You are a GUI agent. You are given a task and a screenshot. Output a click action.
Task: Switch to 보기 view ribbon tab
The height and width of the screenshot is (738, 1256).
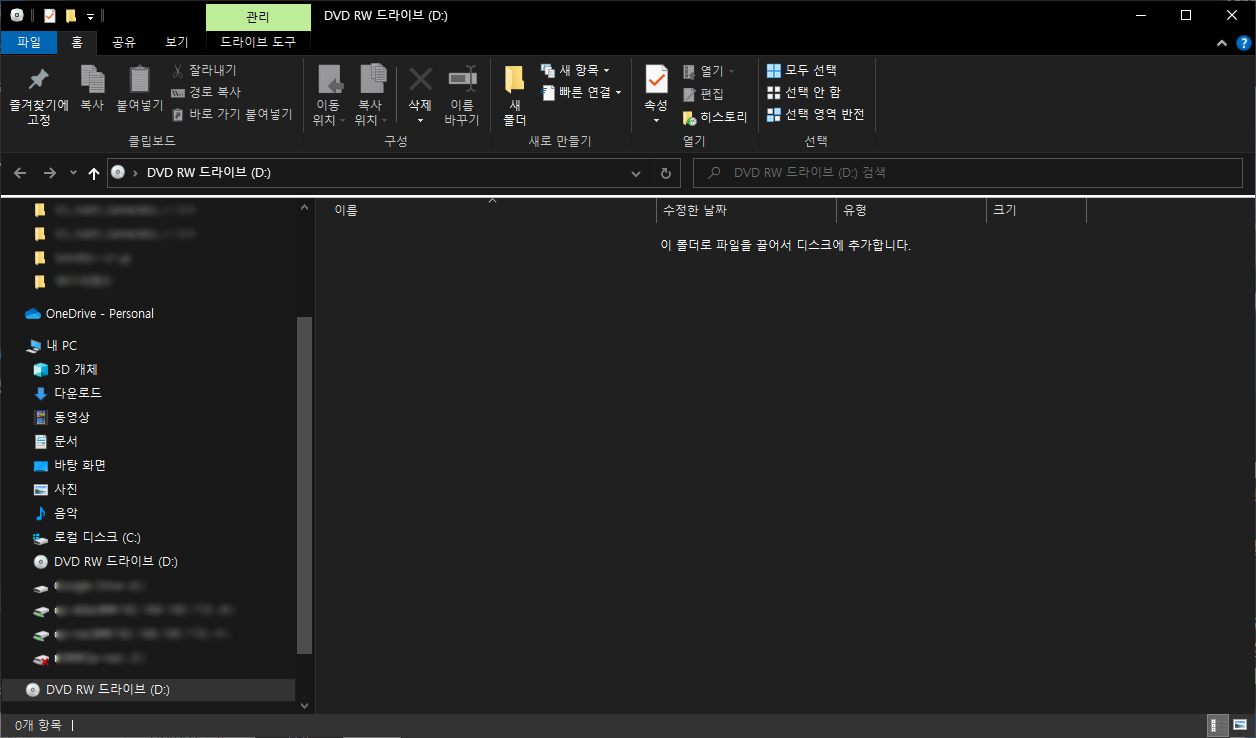[x=176, y=42]
